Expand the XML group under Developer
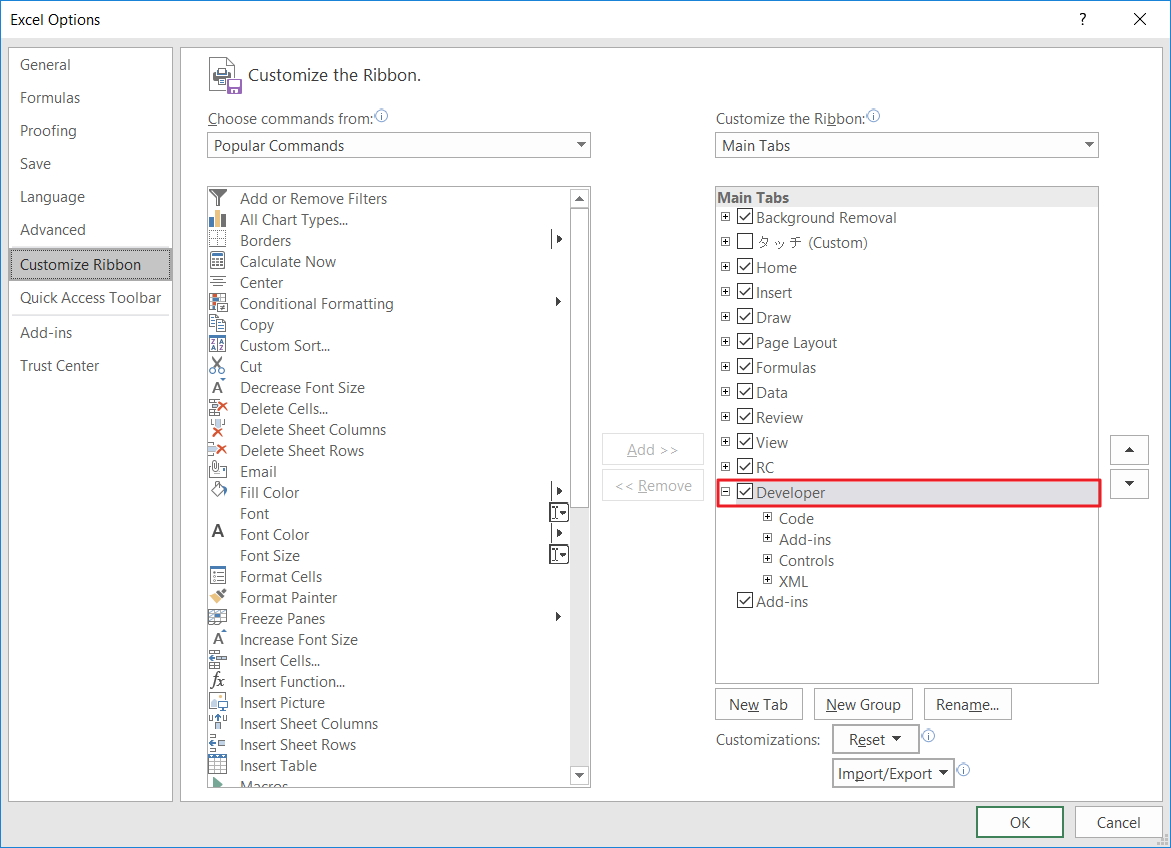Viewport: 1171px width, 848px height. [767, 580]
